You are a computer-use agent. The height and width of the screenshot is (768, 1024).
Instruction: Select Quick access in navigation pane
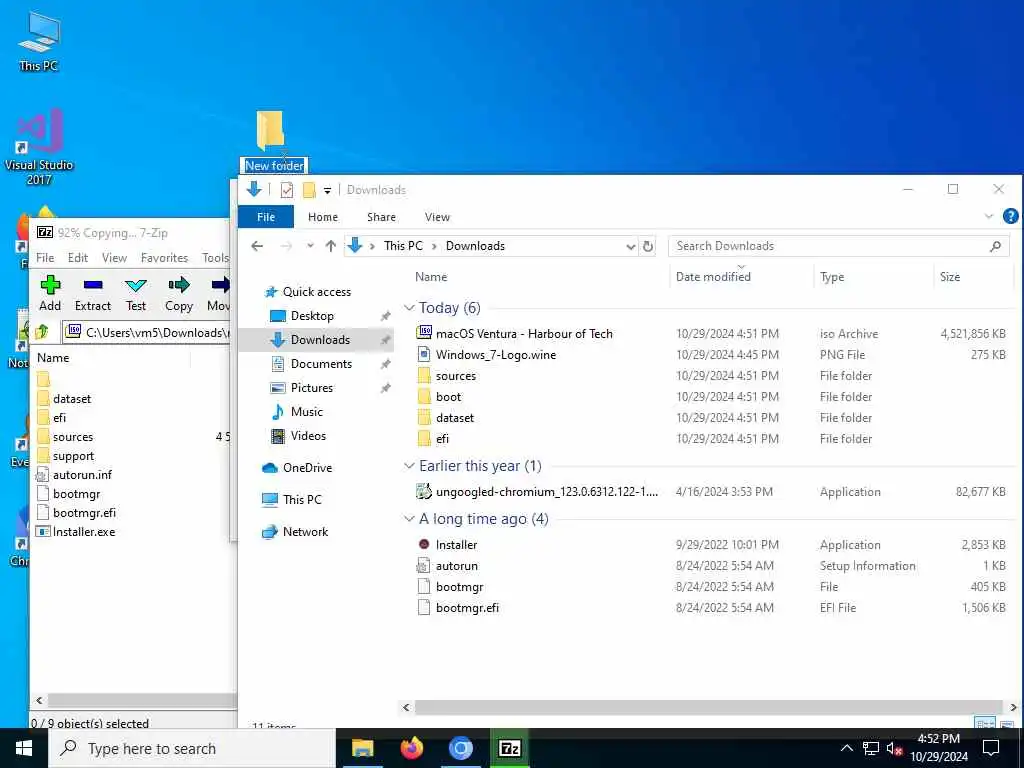coord(316,292)
